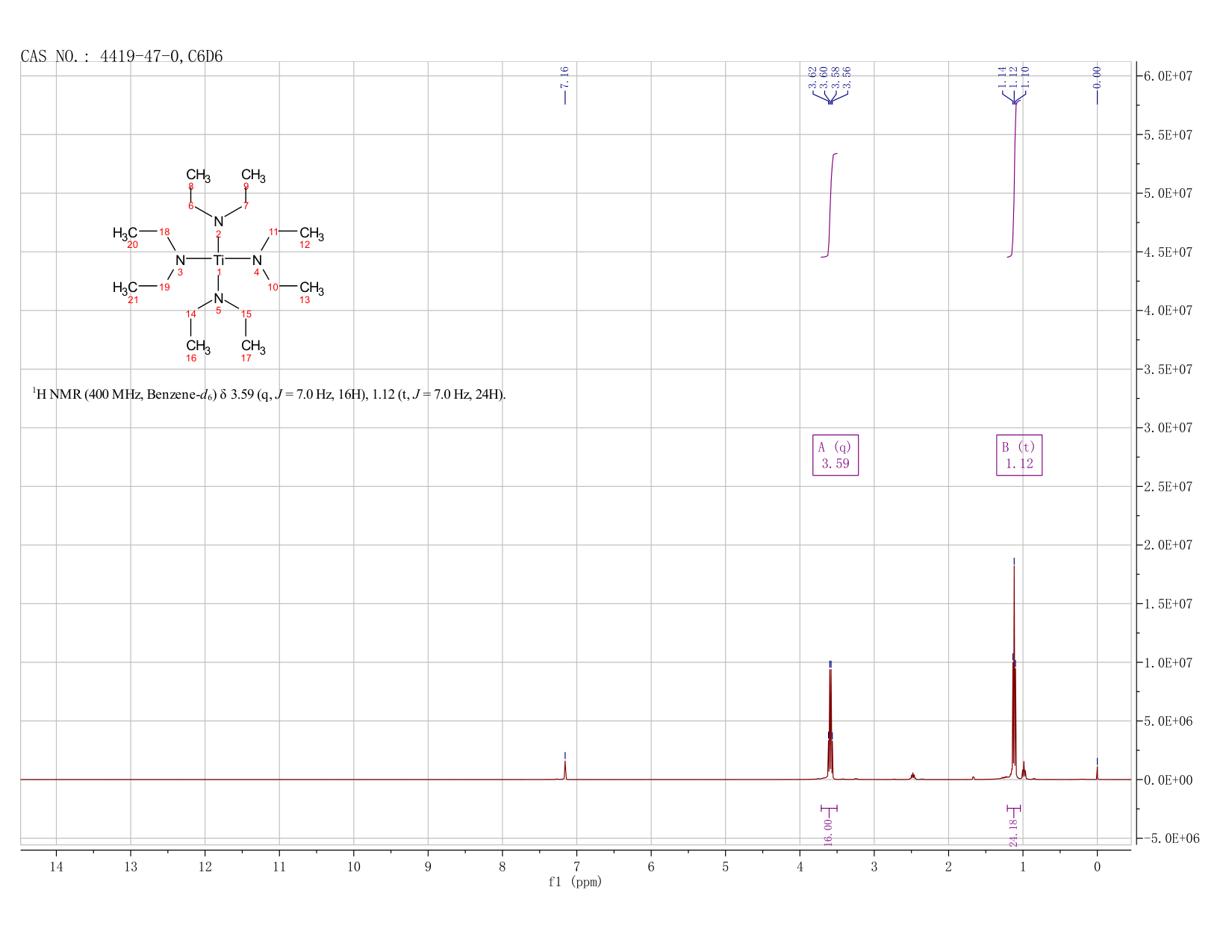Click the 1.10 peak label
Viewport: 1232px width, 952px height.
click(1025, 78)
